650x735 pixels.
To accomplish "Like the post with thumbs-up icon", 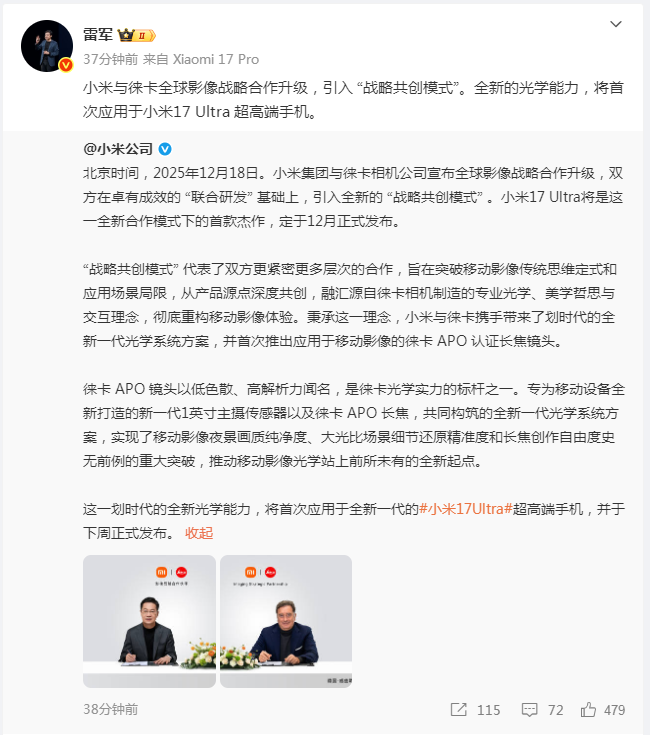I will pyautogui.click(x=588, y=710).
